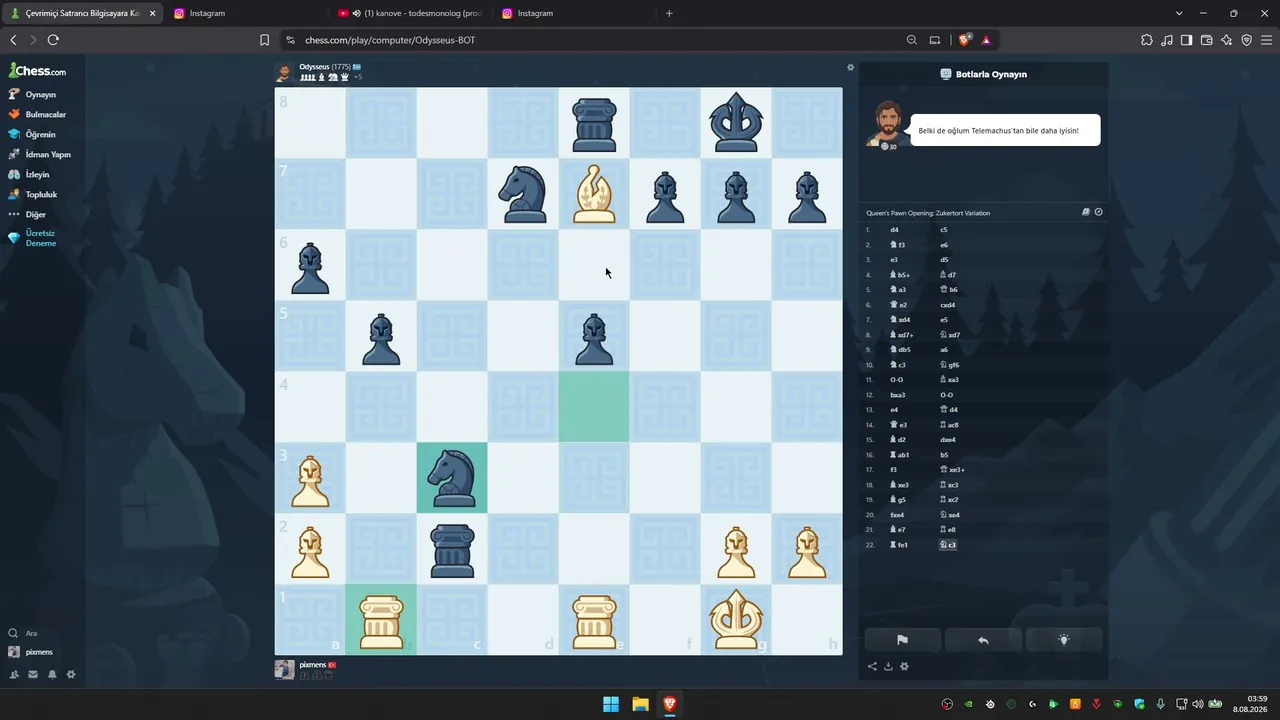This screenshot has height=720, width=1280.
Task: Open the messages envelope icon
Action: coord(33,674)
